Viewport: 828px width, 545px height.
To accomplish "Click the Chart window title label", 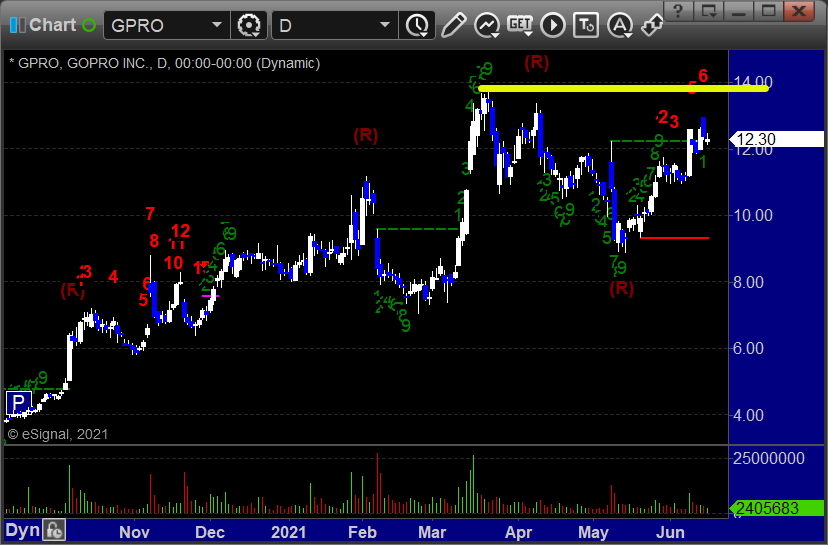I will pos(52,25).
